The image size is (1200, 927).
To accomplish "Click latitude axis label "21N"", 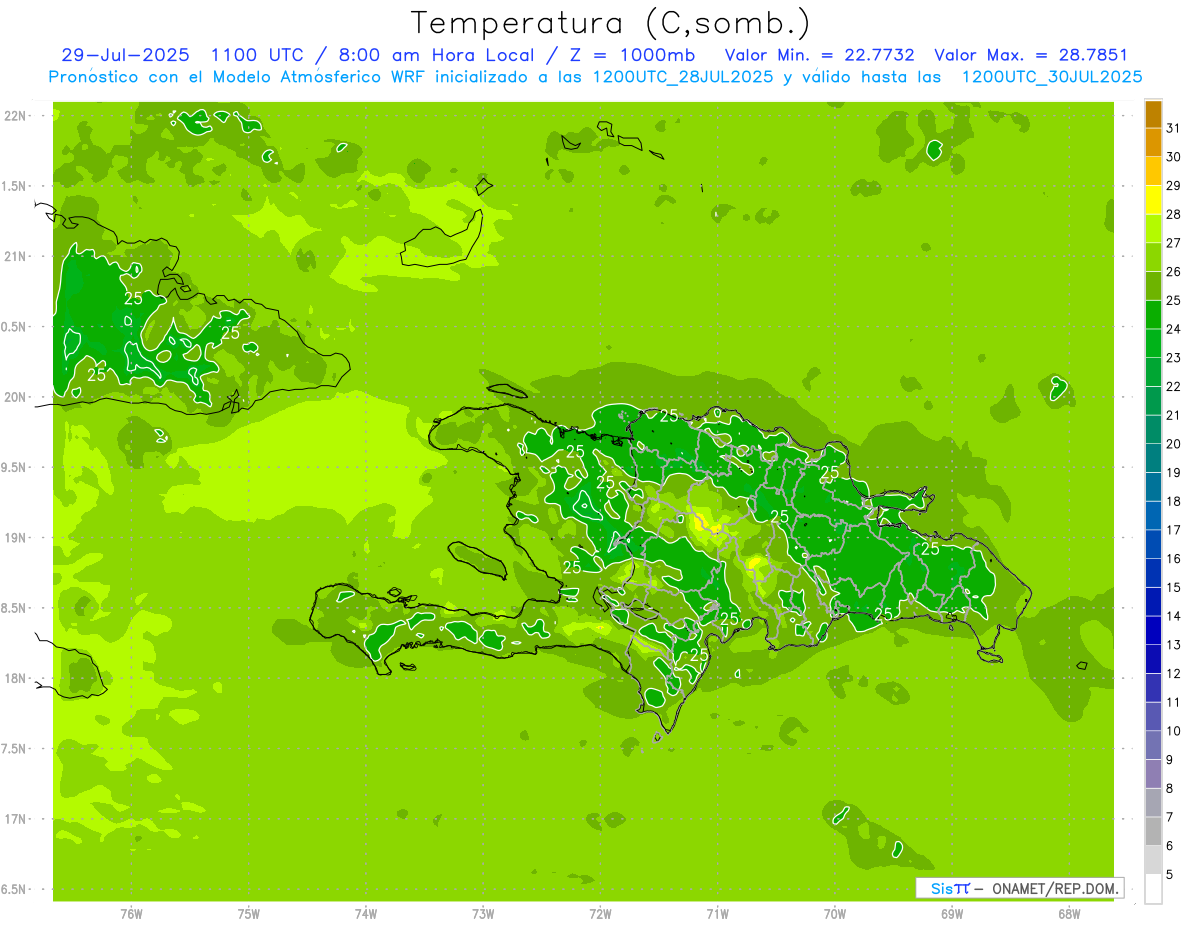I will [16, 256].
